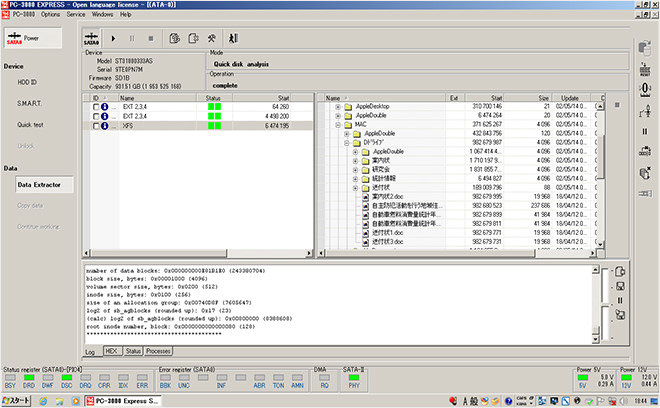
Task: Open the crossed hammer tools icon
Action: click(x=211, y=39)
